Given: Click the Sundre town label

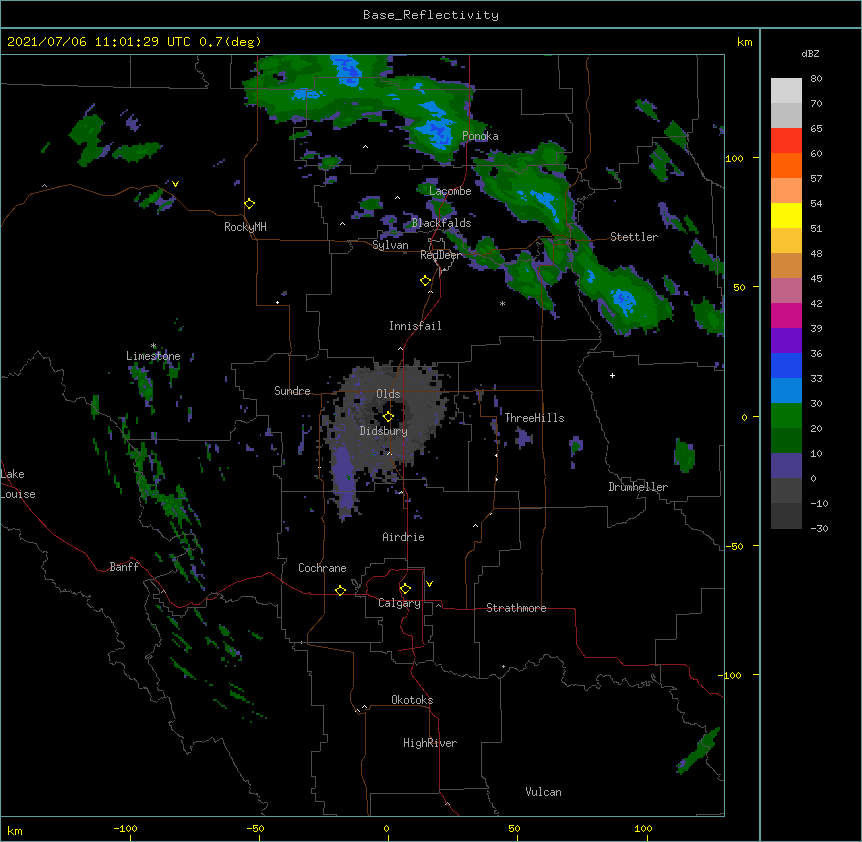Looking at the screenshot, I should click(292, 391).
